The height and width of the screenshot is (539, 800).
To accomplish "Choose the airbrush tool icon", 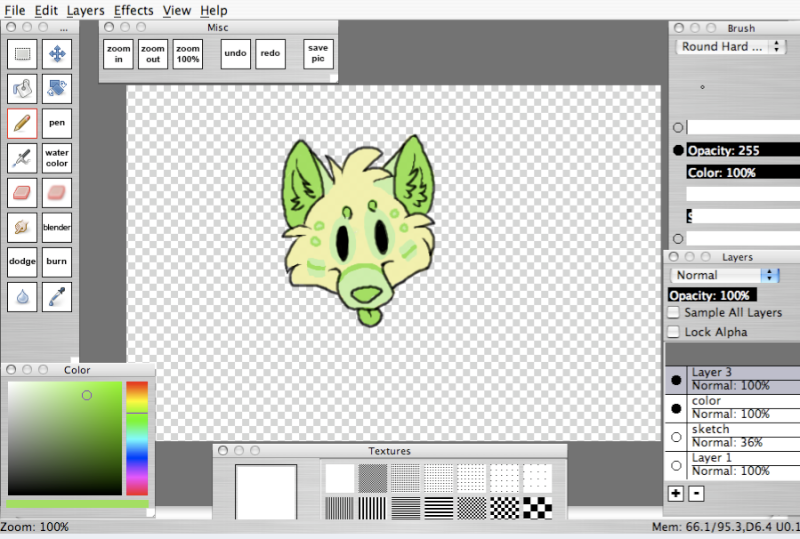I will (x=22, y=158).
